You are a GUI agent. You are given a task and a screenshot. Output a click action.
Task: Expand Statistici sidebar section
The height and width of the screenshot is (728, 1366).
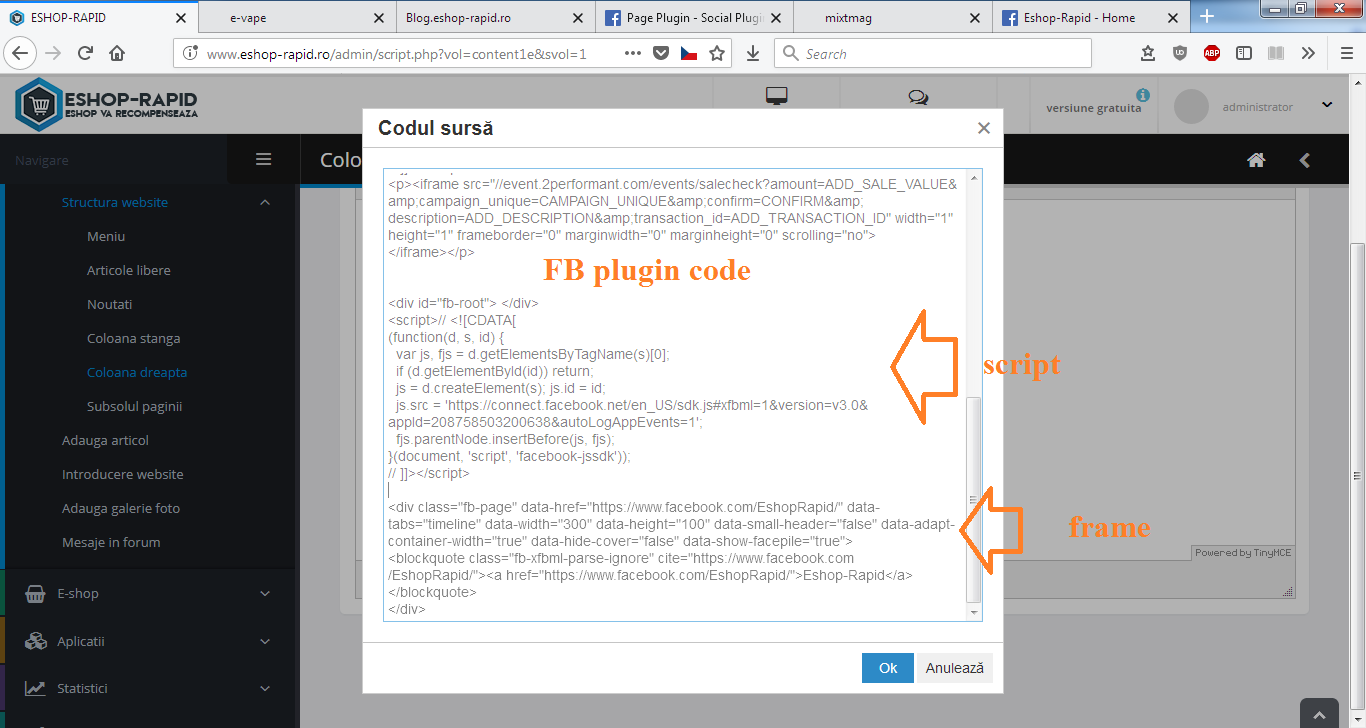coord(265,688)
